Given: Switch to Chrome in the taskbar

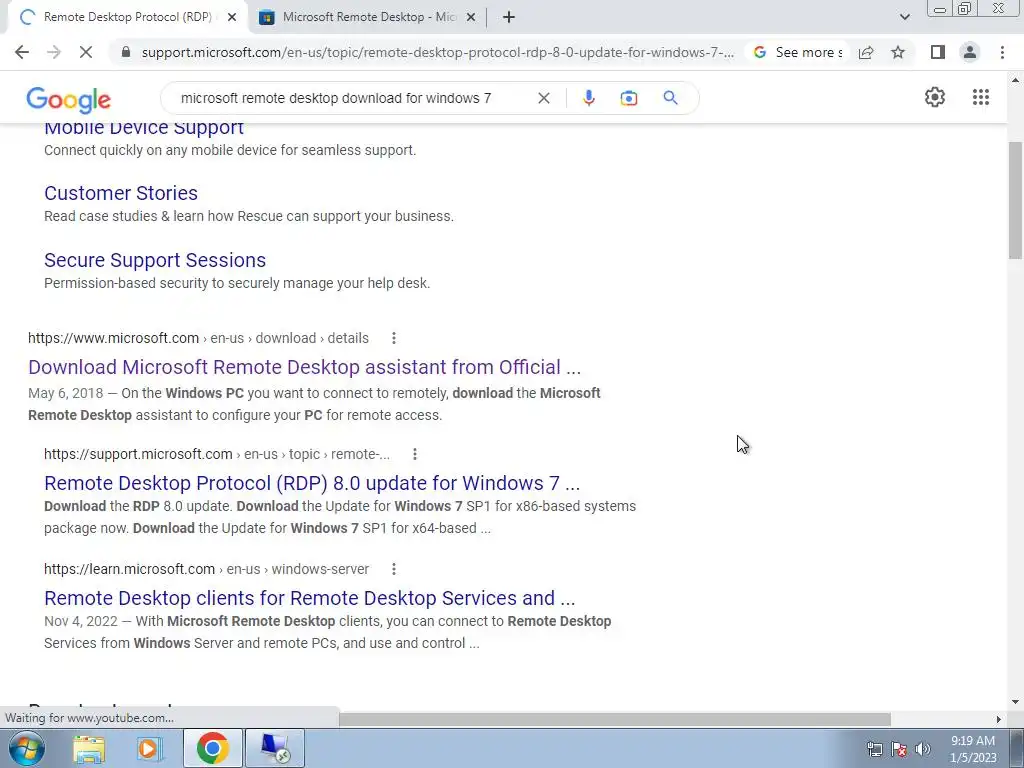Looking at the screenshot, I should coord(212,748).
